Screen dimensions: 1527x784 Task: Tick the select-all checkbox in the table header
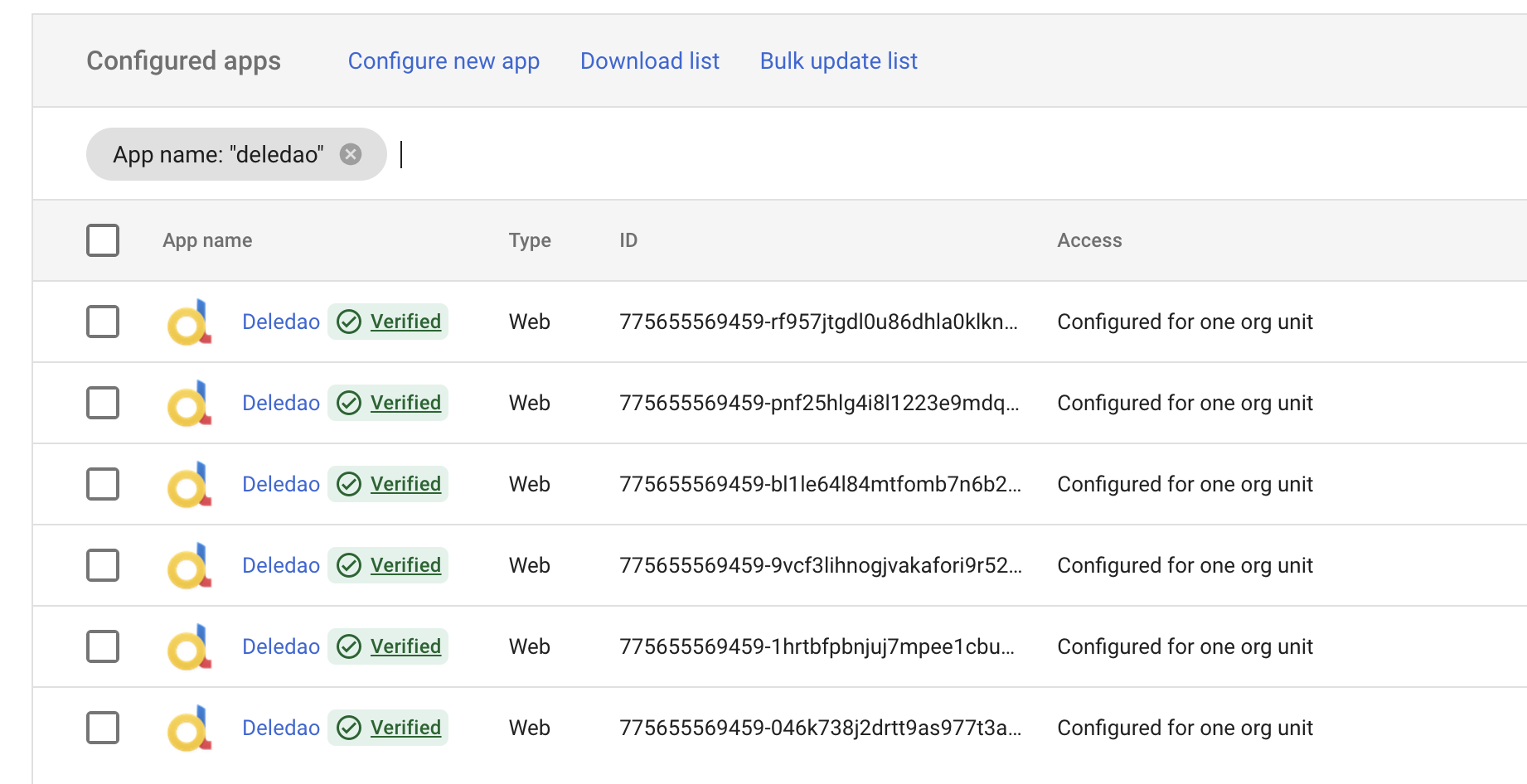click(x=103, y=240)
